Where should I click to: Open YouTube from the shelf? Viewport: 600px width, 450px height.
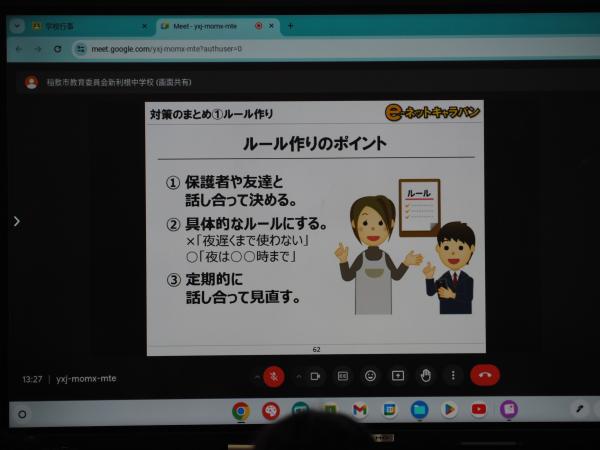pyautogui.click(x=479, y=409)
